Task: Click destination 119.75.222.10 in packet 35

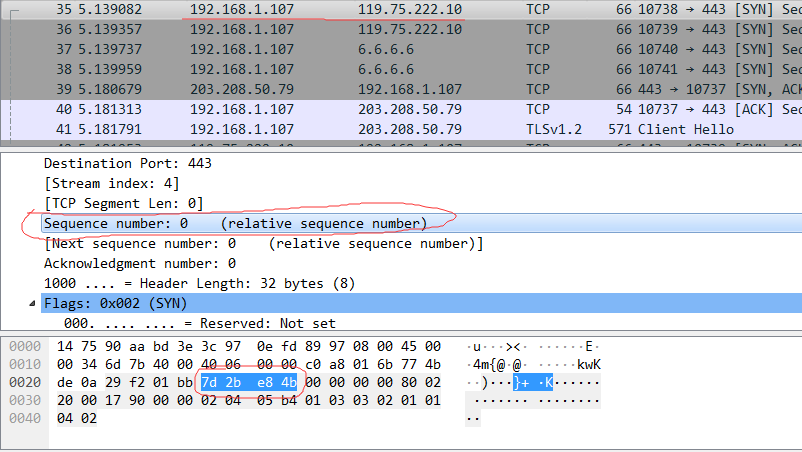Action: coord(410,9)
